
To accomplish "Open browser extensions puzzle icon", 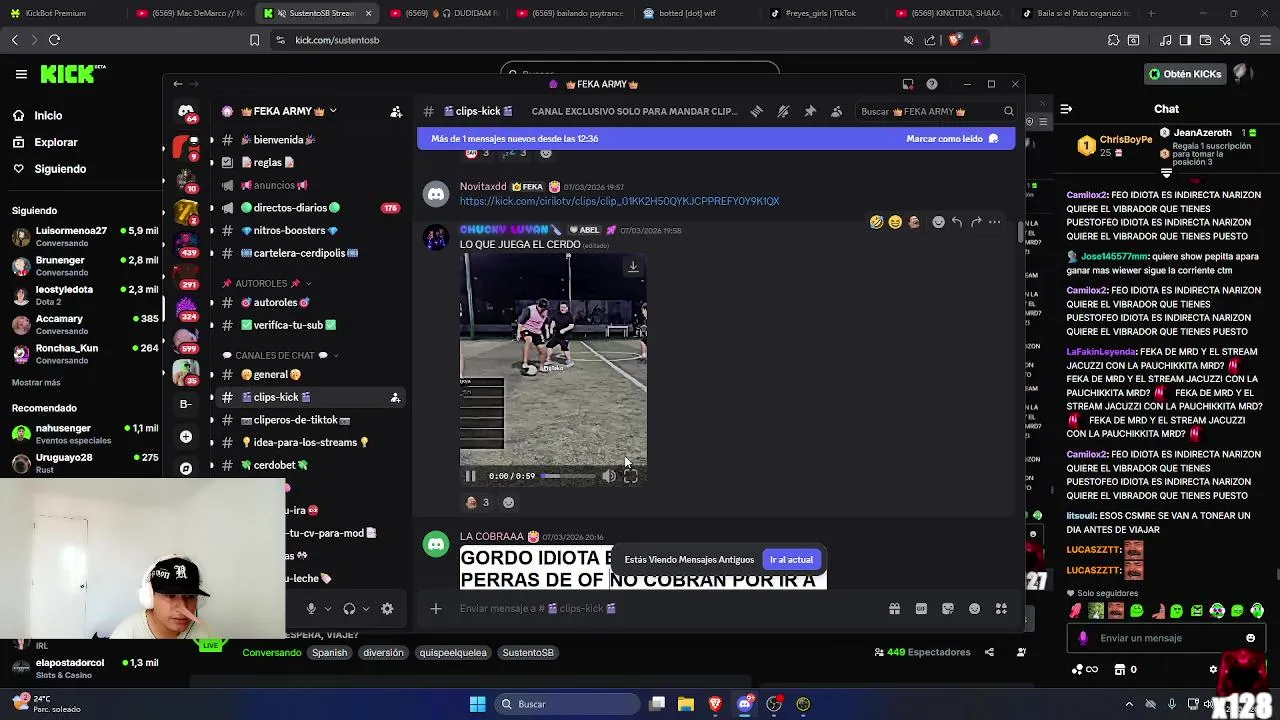I will point(1114,40).
